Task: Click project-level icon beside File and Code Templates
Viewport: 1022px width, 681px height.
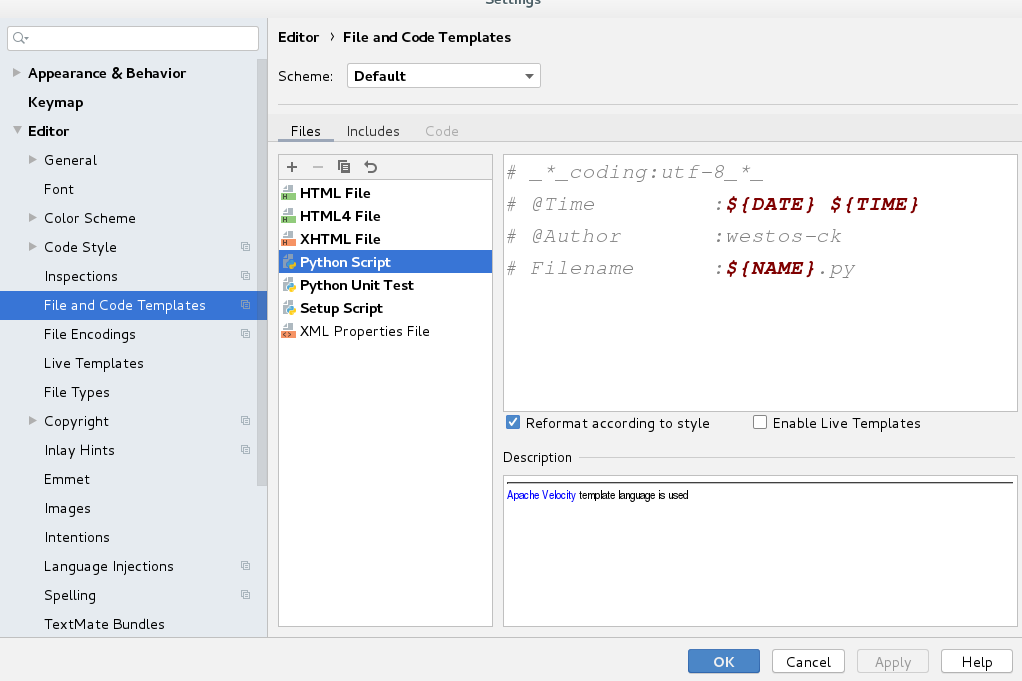Action: (x=245, y=304)
